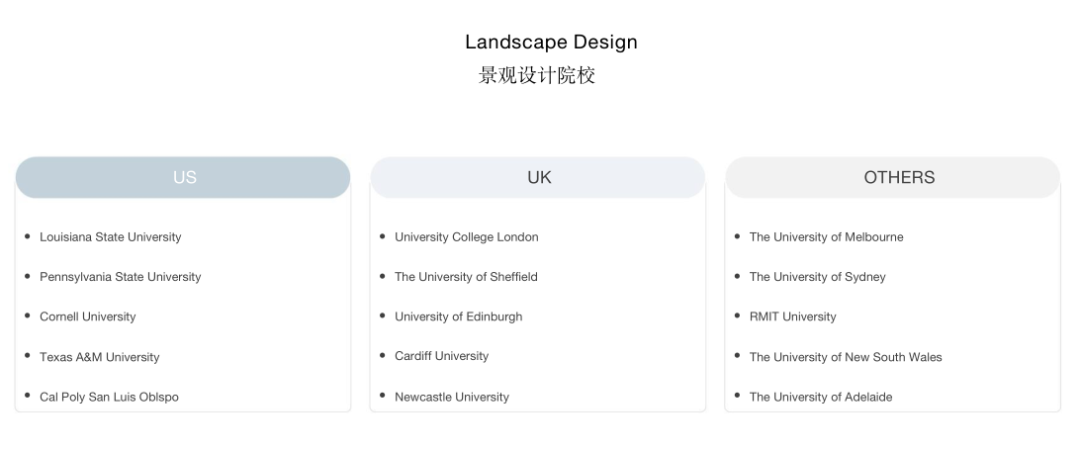Click the Chinese subtitle 景观设计院校
The height and width of the screenshot is (451, 1080).
(537, 75)
